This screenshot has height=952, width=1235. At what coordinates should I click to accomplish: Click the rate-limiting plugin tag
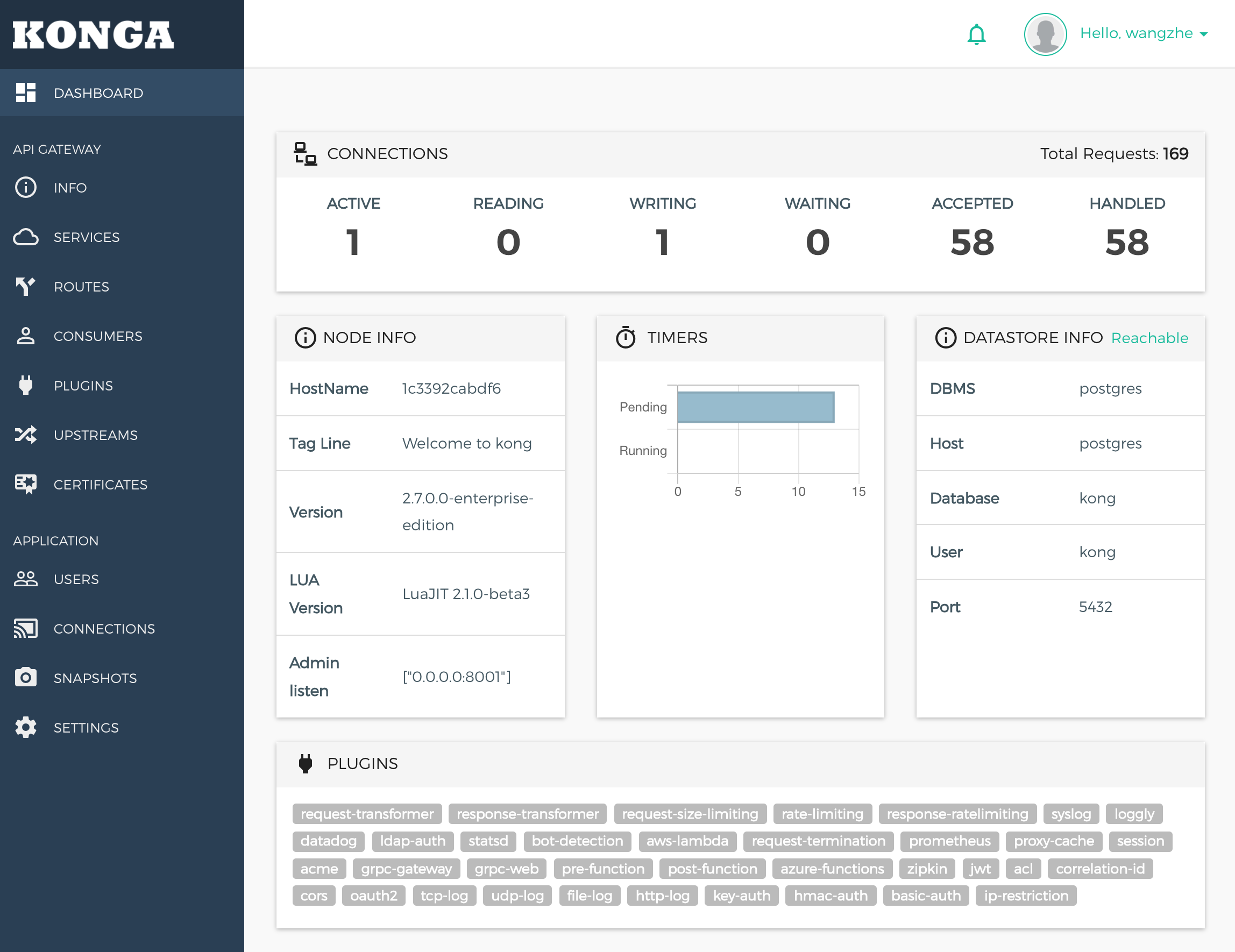pos(822,813)
